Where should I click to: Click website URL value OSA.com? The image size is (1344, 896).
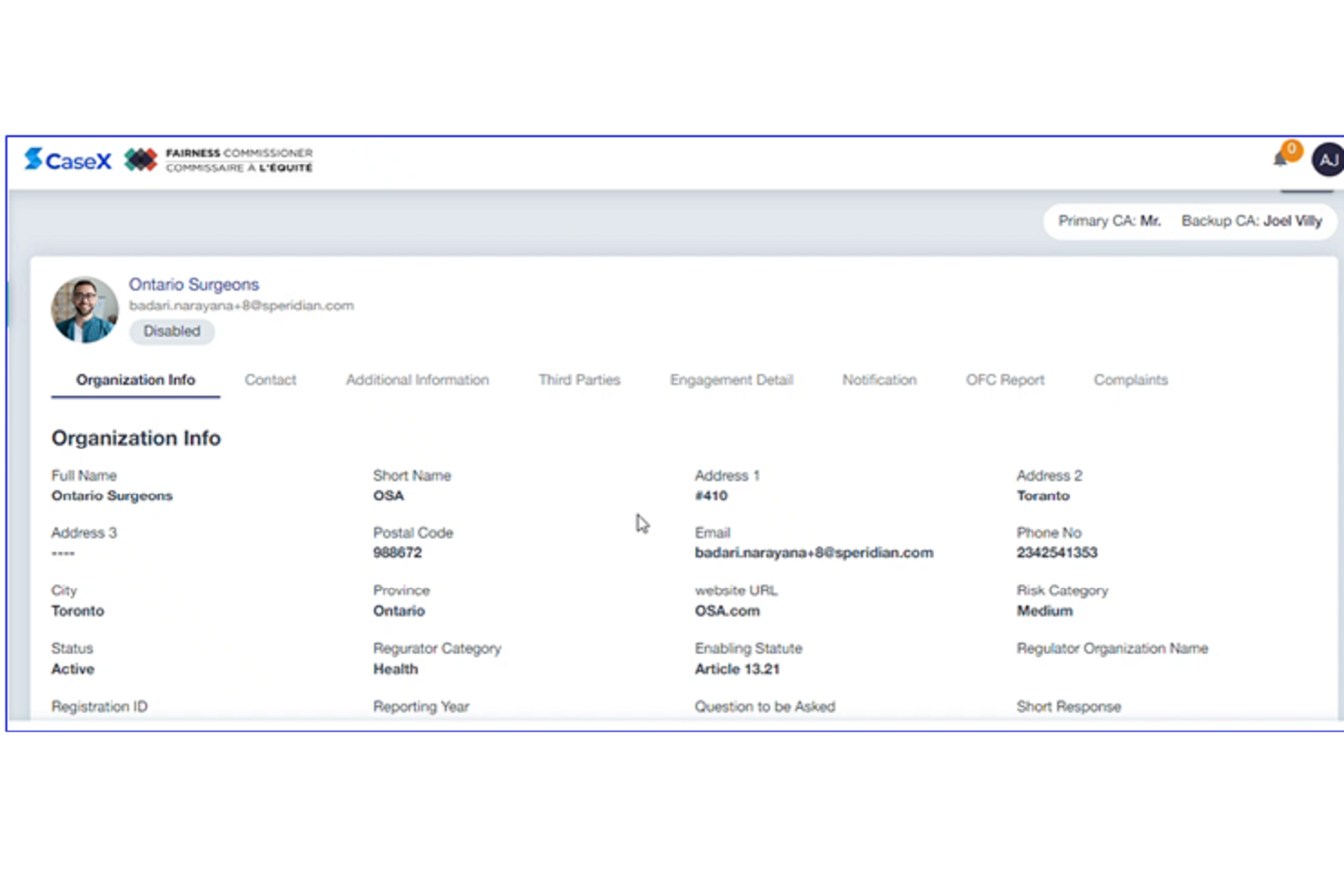point(727,611)
